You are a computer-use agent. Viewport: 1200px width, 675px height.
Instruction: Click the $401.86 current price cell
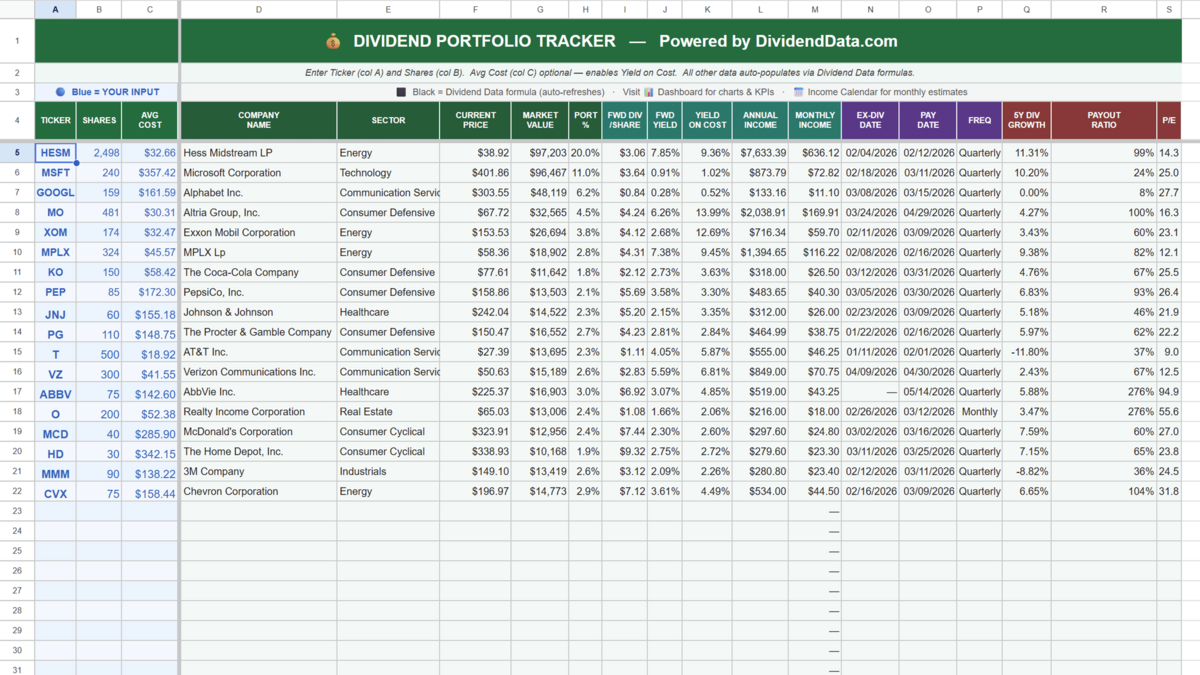[475, 173]
